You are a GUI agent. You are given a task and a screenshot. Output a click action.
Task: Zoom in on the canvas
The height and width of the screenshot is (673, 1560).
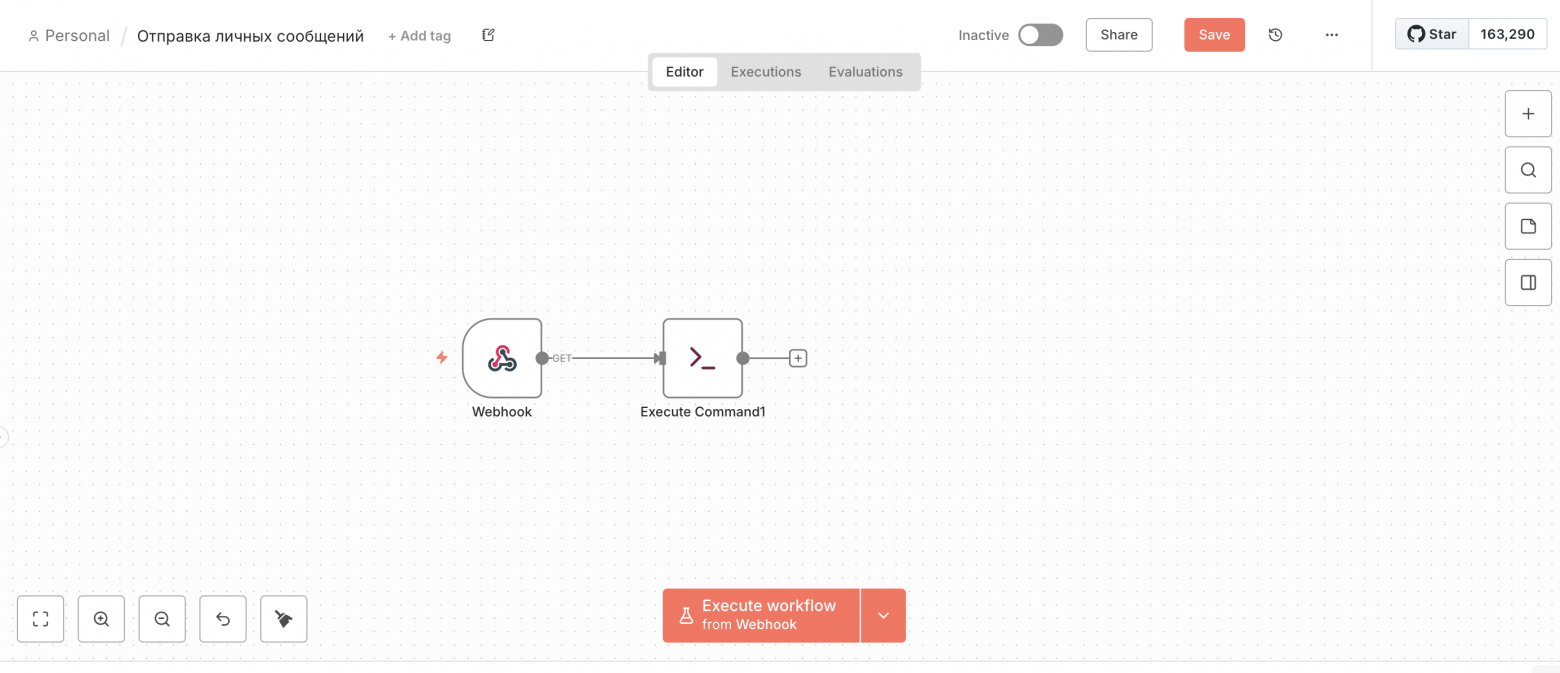point(101,619)
